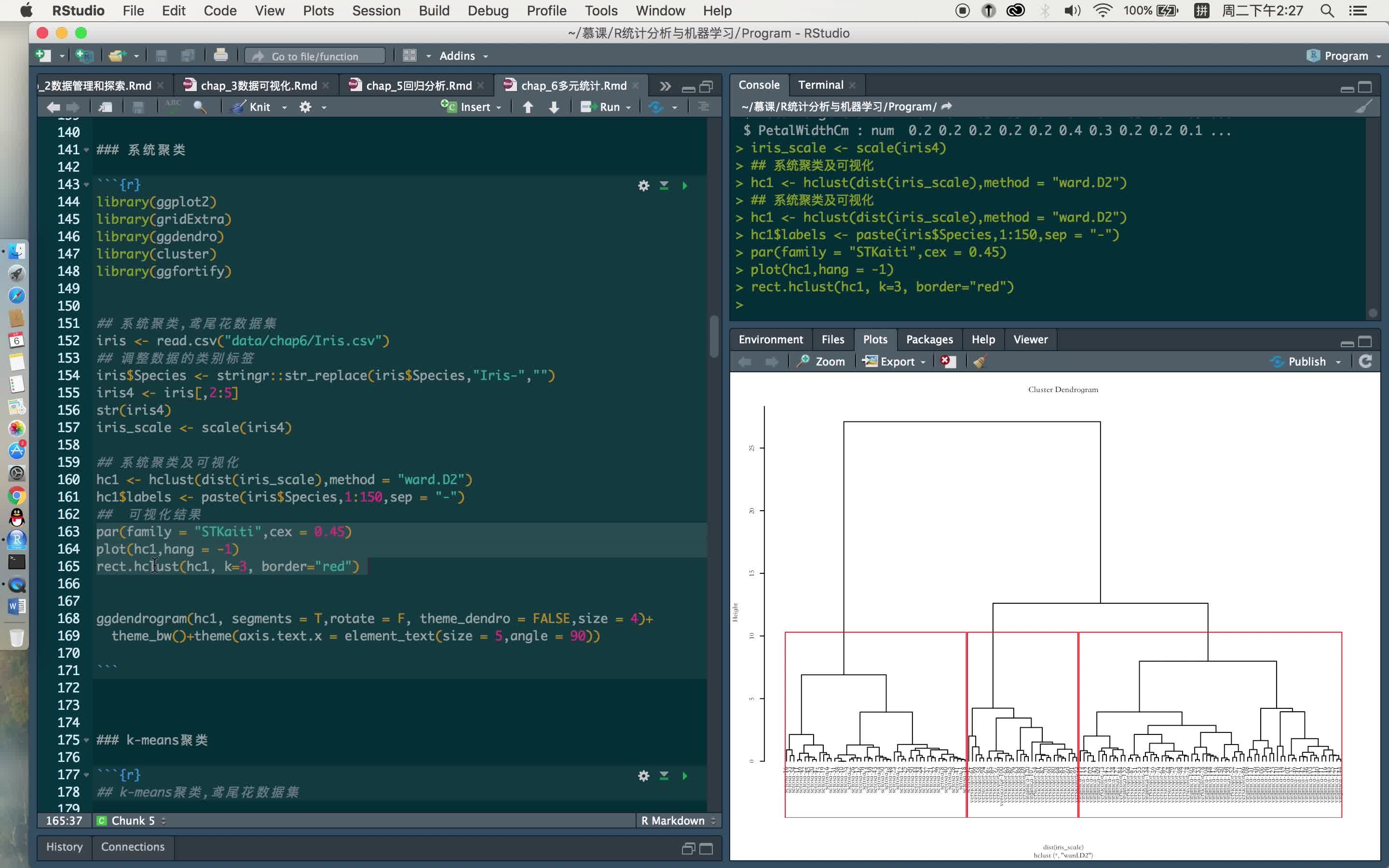Go to the previous chunk with the up arrow
This screenshot has height=868, width=1389.
coord(528,107)
